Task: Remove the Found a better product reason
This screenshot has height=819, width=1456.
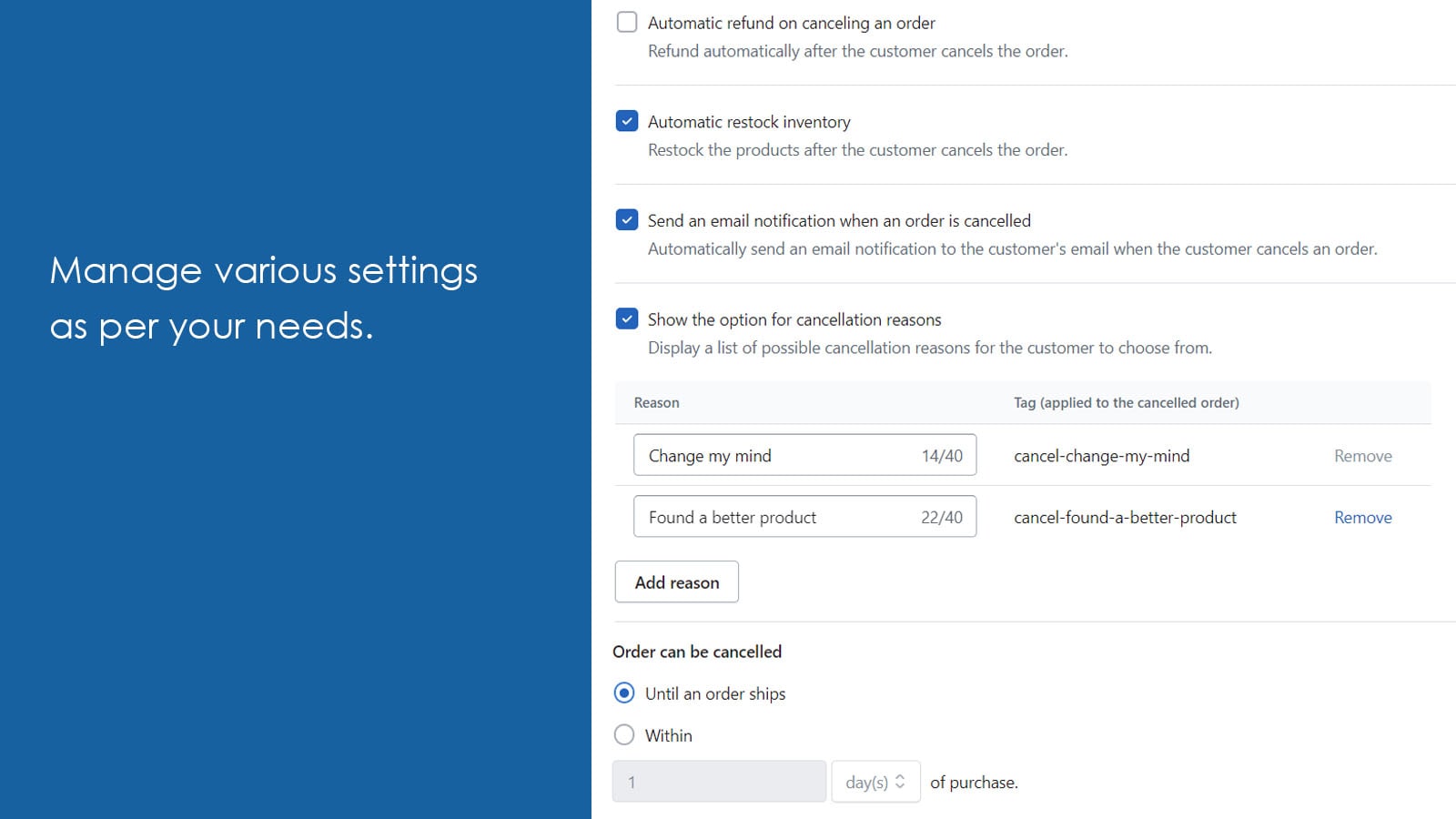Action: click(x=1362, y=518)
